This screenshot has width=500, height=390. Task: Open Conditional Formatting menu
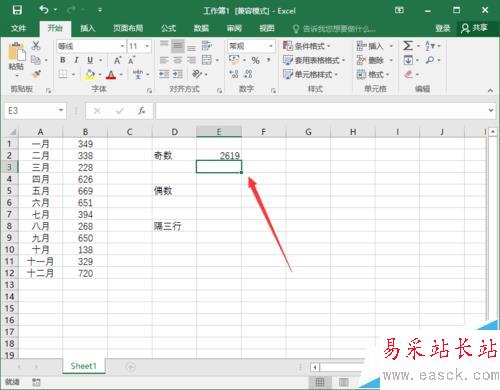306,46
